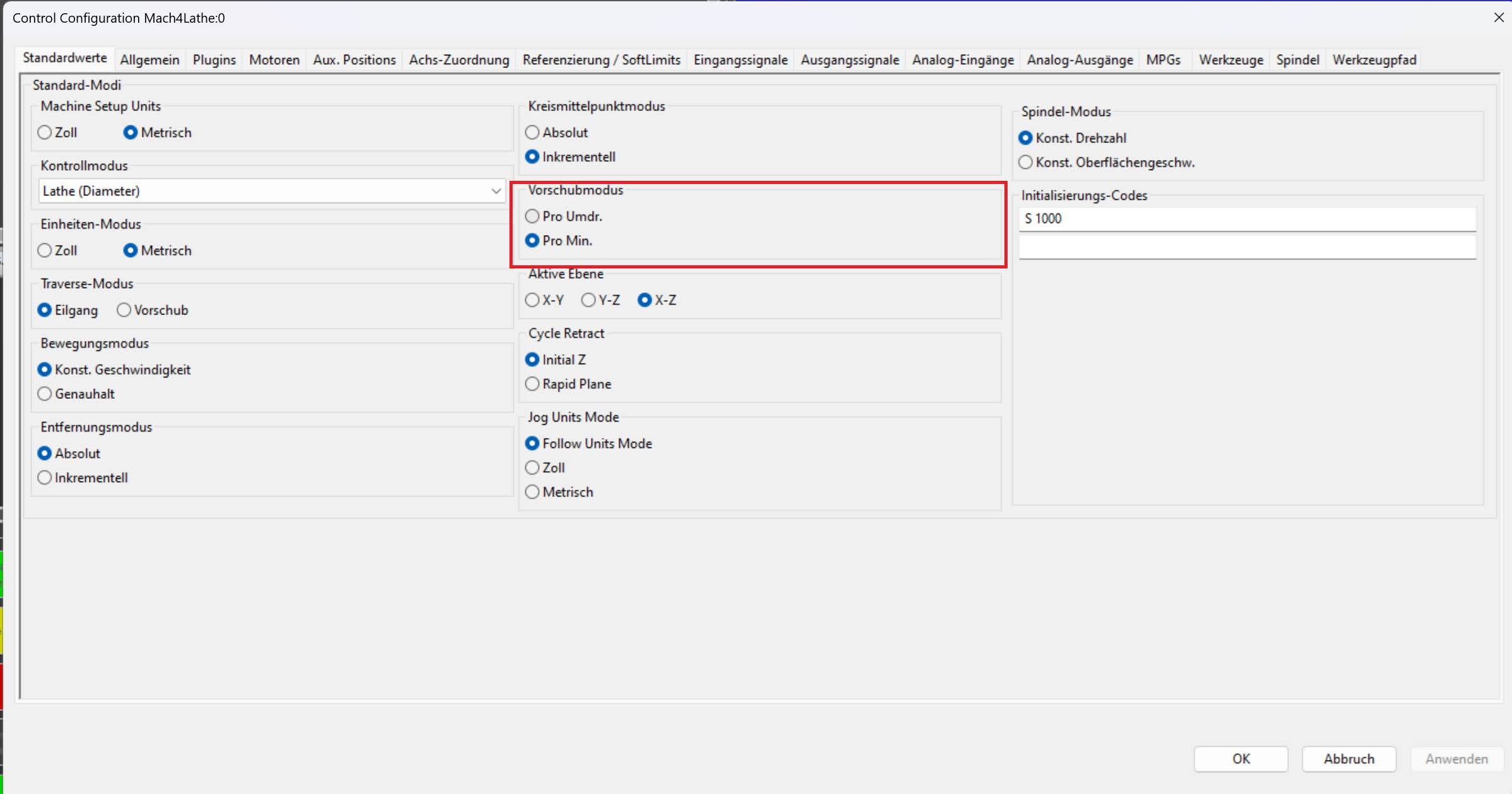
Task: Choose Y-Z as active plane
Action: [x=601, y=300]
